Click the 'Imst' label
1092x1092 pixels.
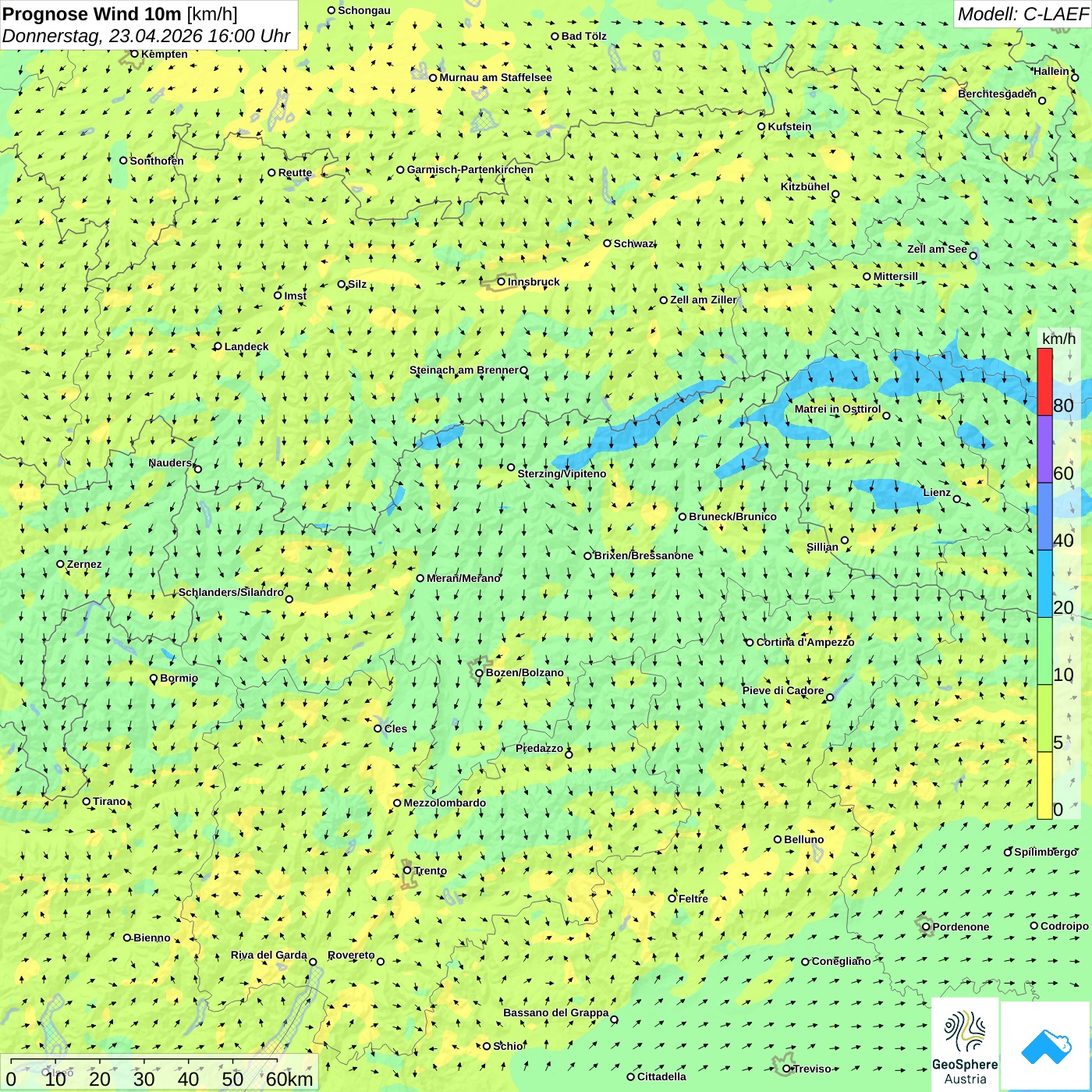295,296
